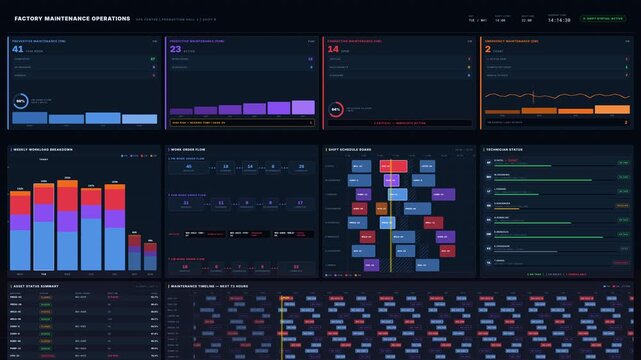Click the THU stacked workload bar
The height and width of the screenshot is (360, 641).
91,229
